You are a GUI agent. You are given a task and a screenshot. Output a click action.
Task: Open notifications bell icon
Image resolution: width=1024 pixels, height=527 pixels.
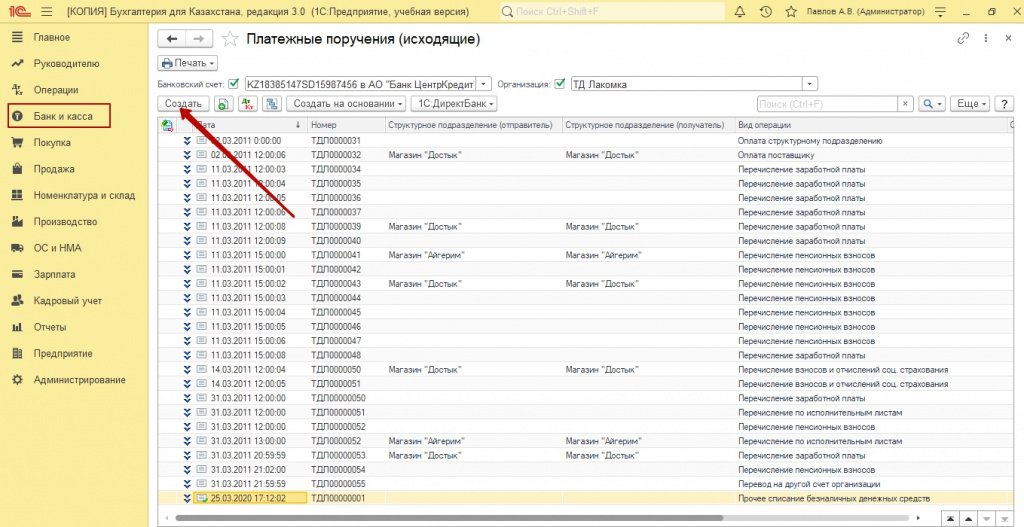740,12
